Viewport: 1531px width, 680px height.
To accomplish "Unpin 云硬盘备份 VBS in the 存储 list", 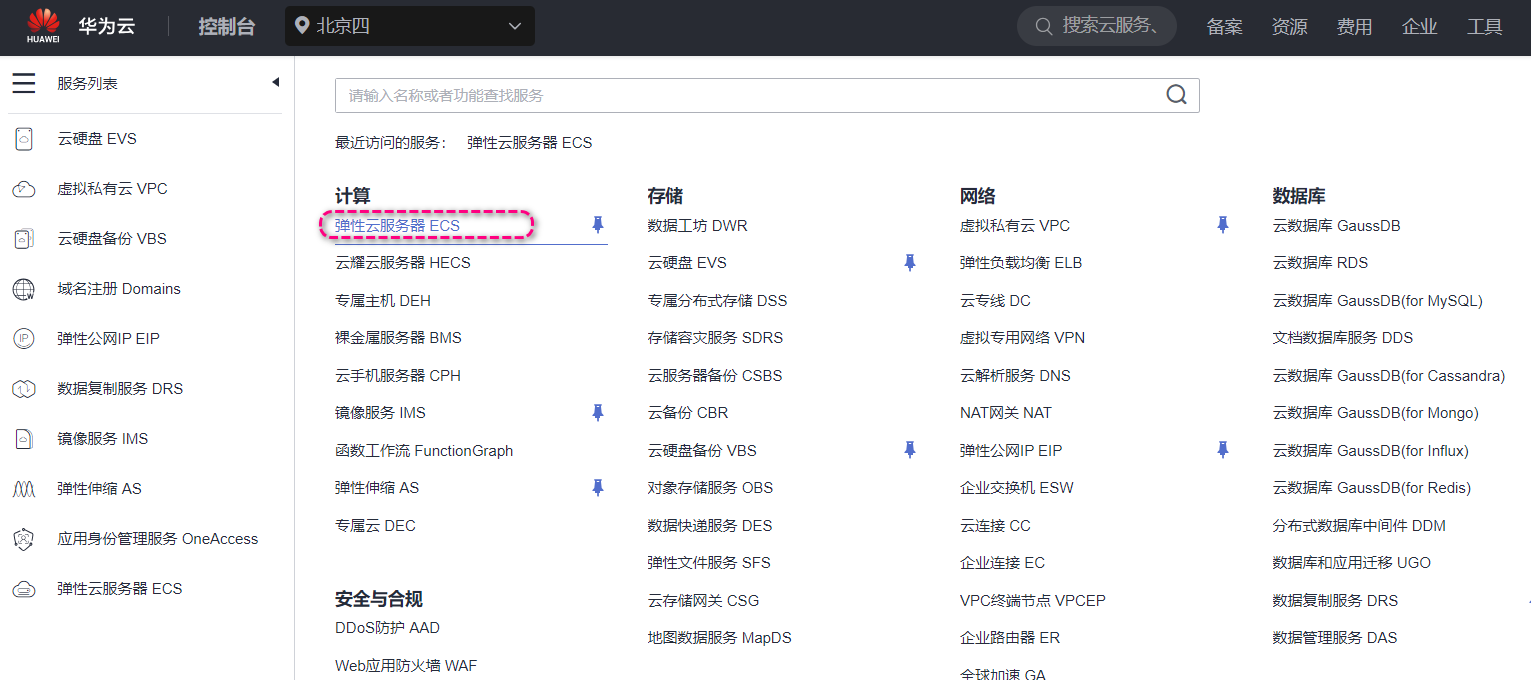I will [910, 450].
